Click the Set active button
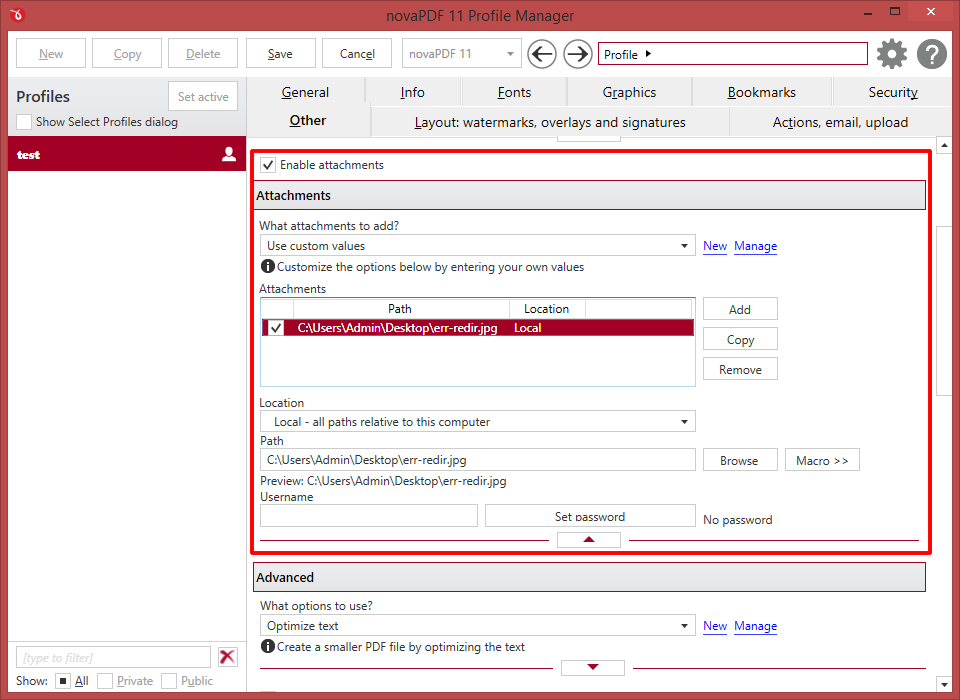 [203, 96]
